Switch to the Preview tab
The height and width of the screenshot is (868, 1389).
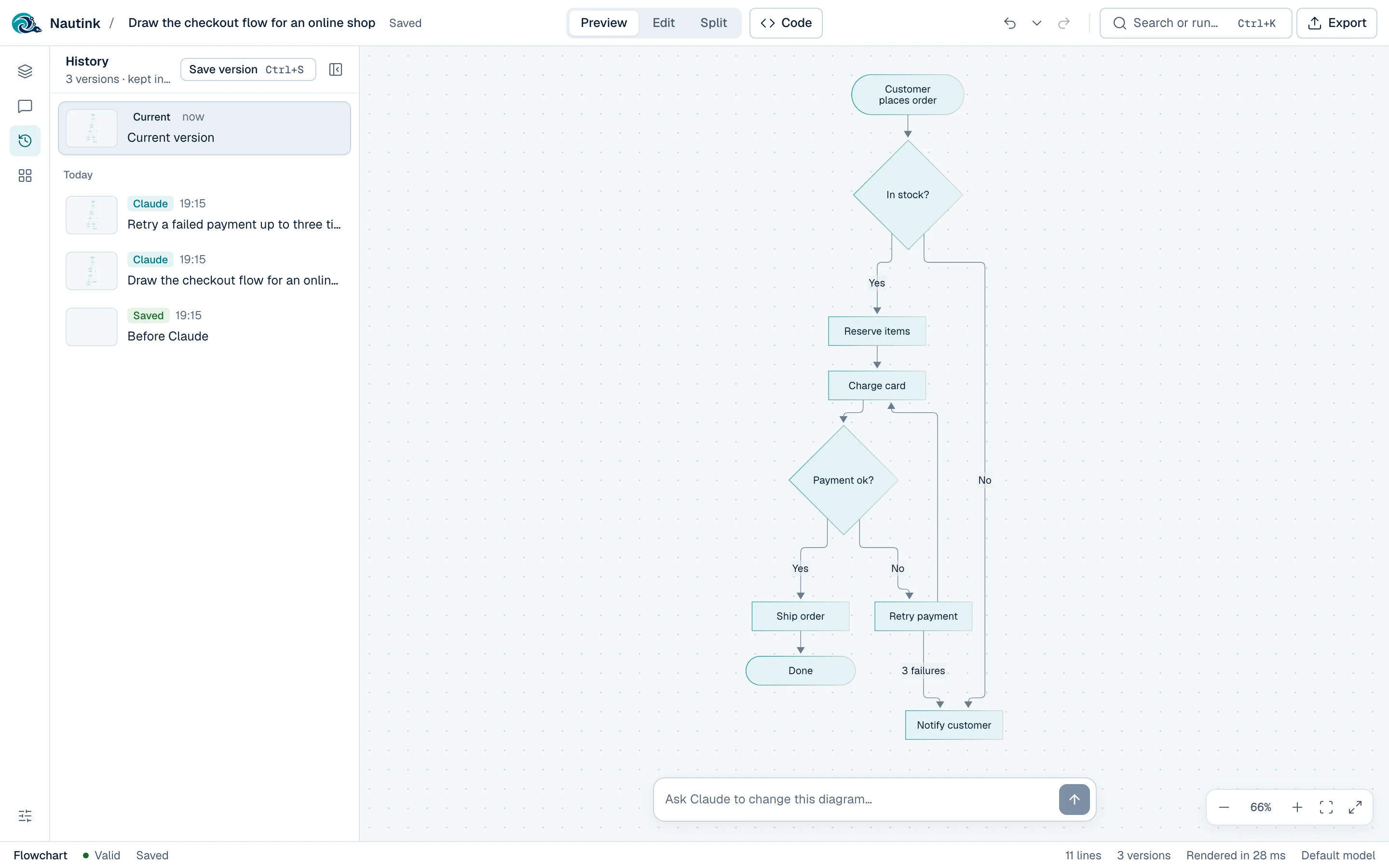pyautogui.click(x=603, y=23)
